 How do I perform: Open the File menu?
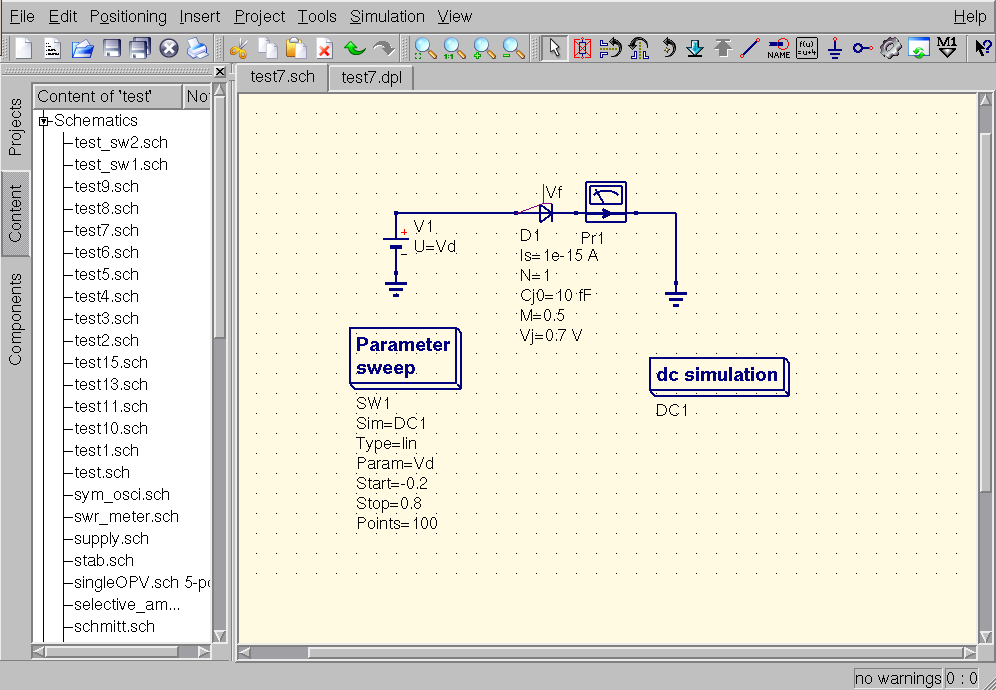(x=22, y=17)
